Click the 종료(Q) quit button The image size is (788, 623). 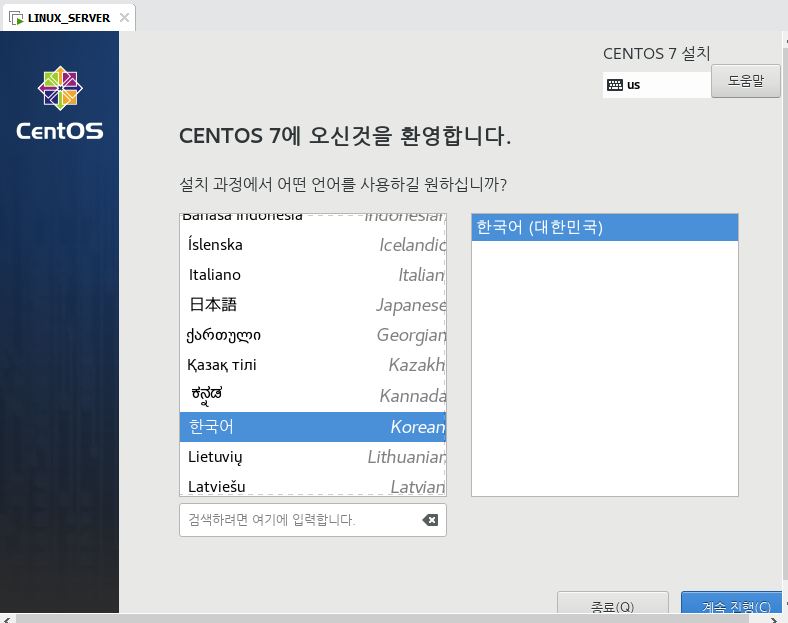point(613,602)
